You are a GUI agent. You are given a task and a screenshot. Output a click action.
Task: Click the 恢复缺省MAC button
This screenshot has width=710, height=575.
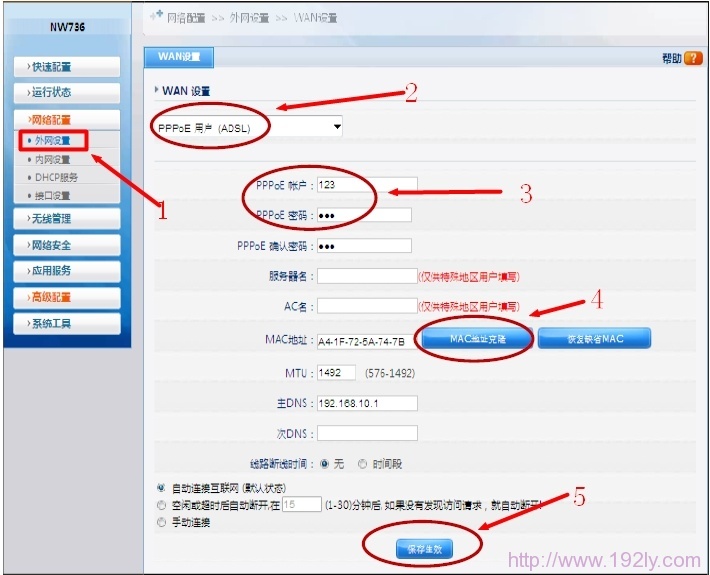pyautogui.click(x=594, y=339)
